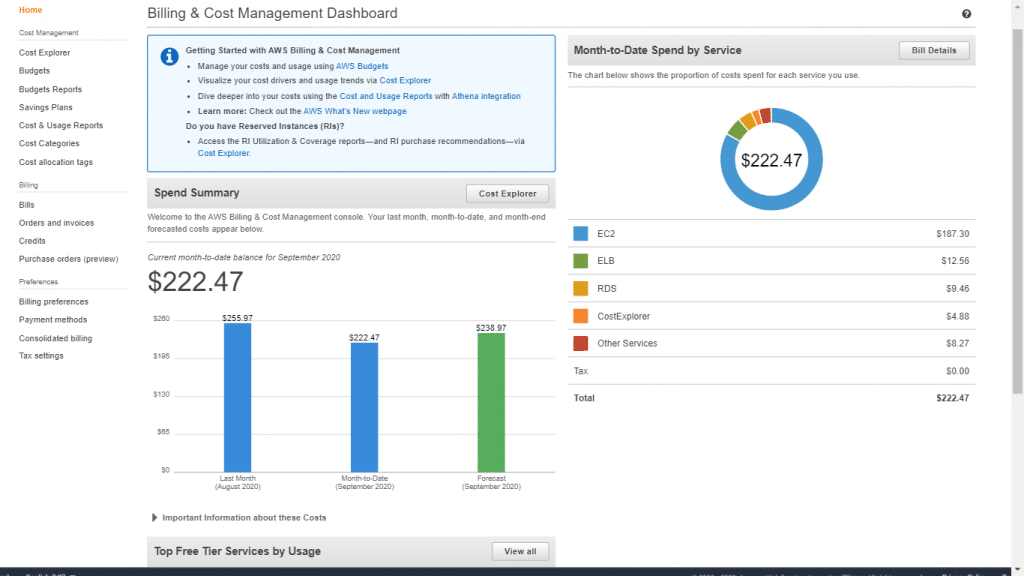Click the Tax amount $0.00

[x=957, y=371]
